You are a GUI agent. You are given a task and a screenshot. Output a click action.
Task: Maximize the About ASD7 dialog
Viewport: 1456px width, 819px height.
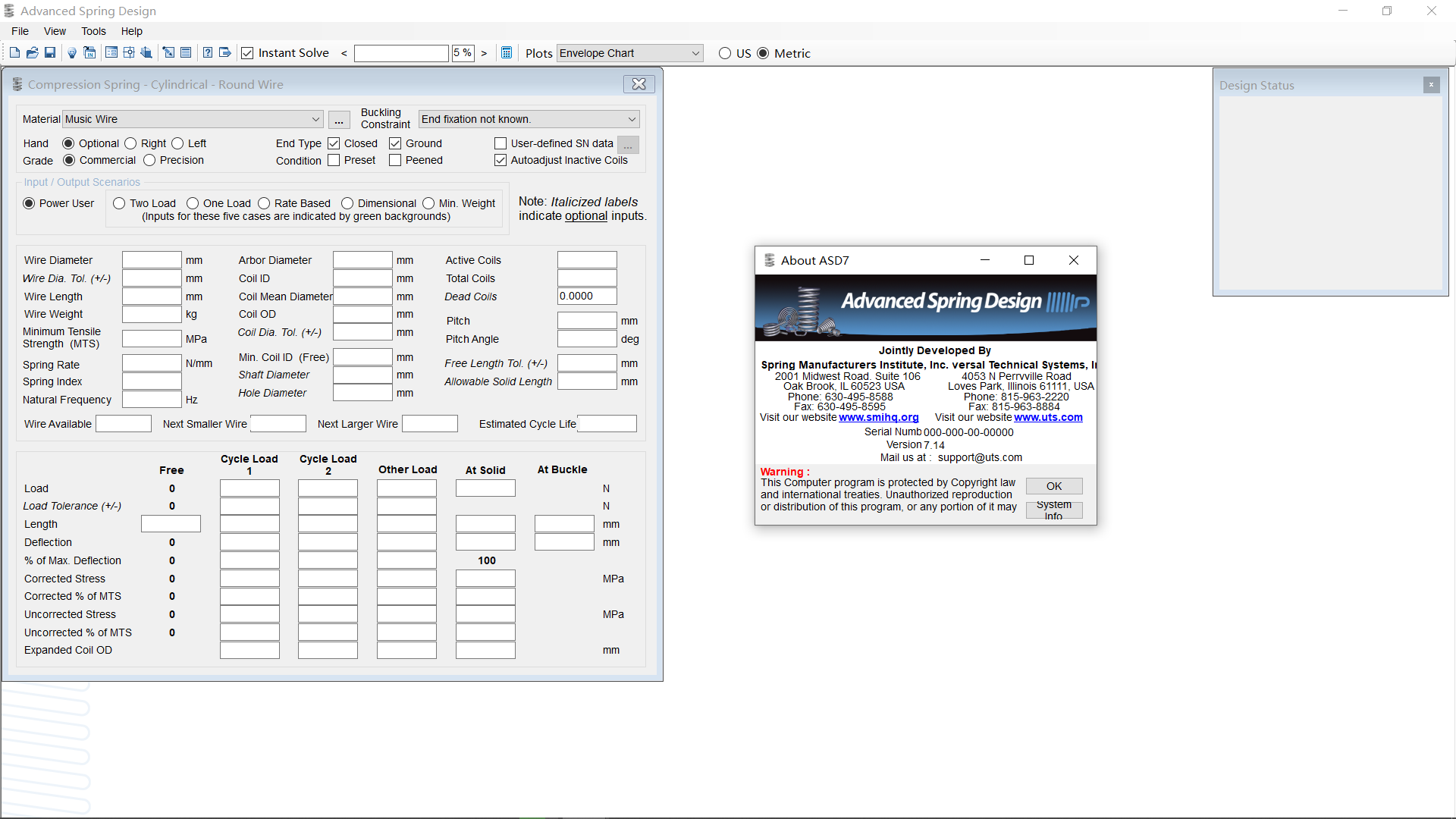(x=1029, y=260)
